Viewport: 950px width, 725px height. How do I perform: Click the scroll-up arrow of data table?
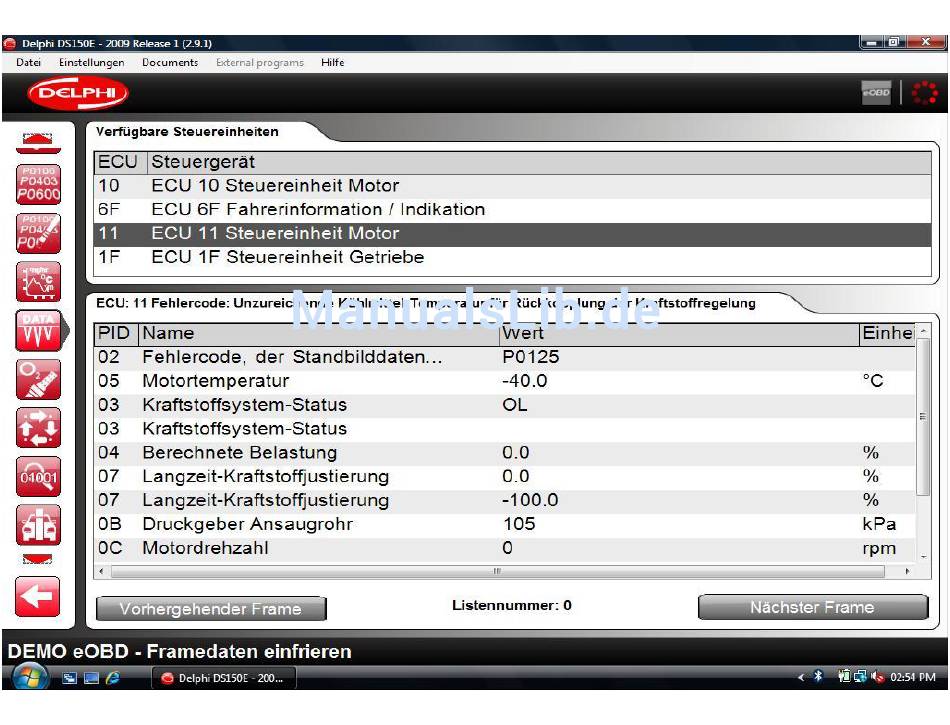point(923,331)
